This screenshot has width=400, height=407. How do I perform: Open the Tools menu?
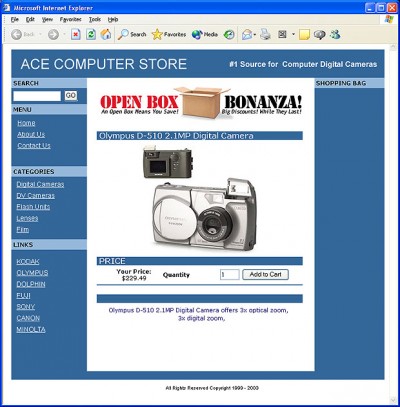(95, 20)
